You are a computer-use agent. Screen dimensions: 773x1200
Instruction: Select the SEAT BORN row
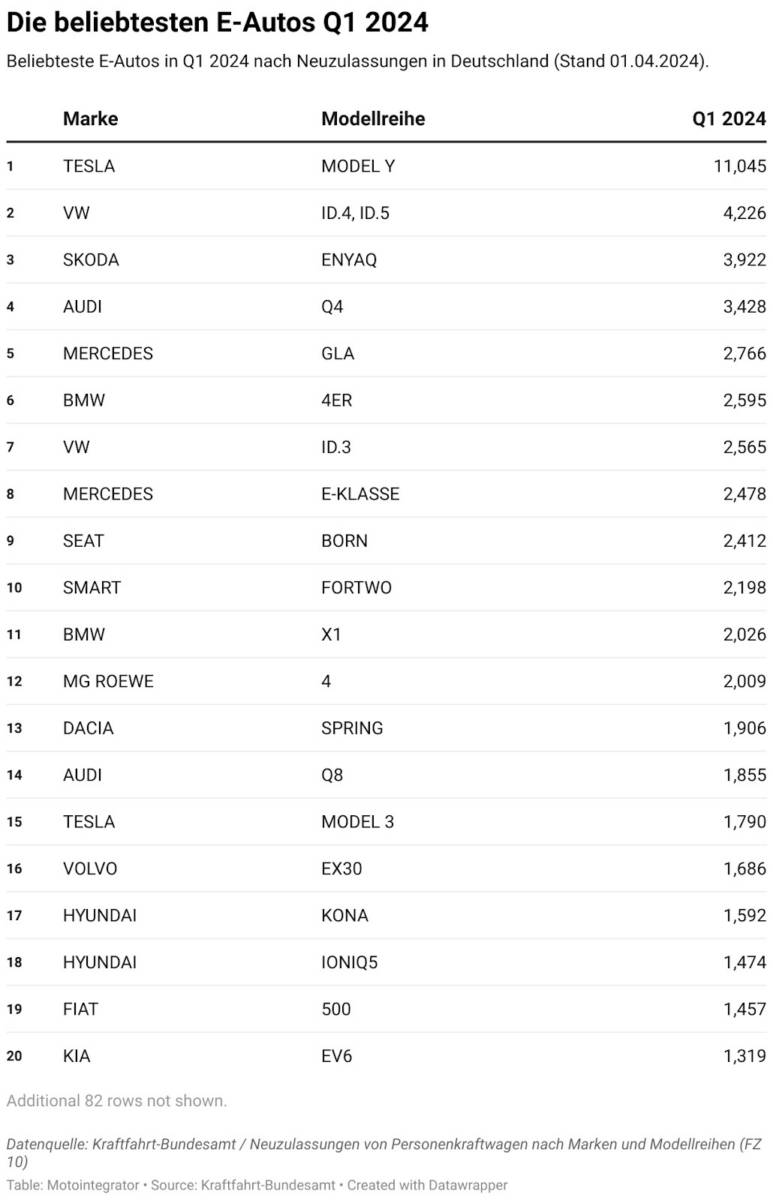click(386, 541)
